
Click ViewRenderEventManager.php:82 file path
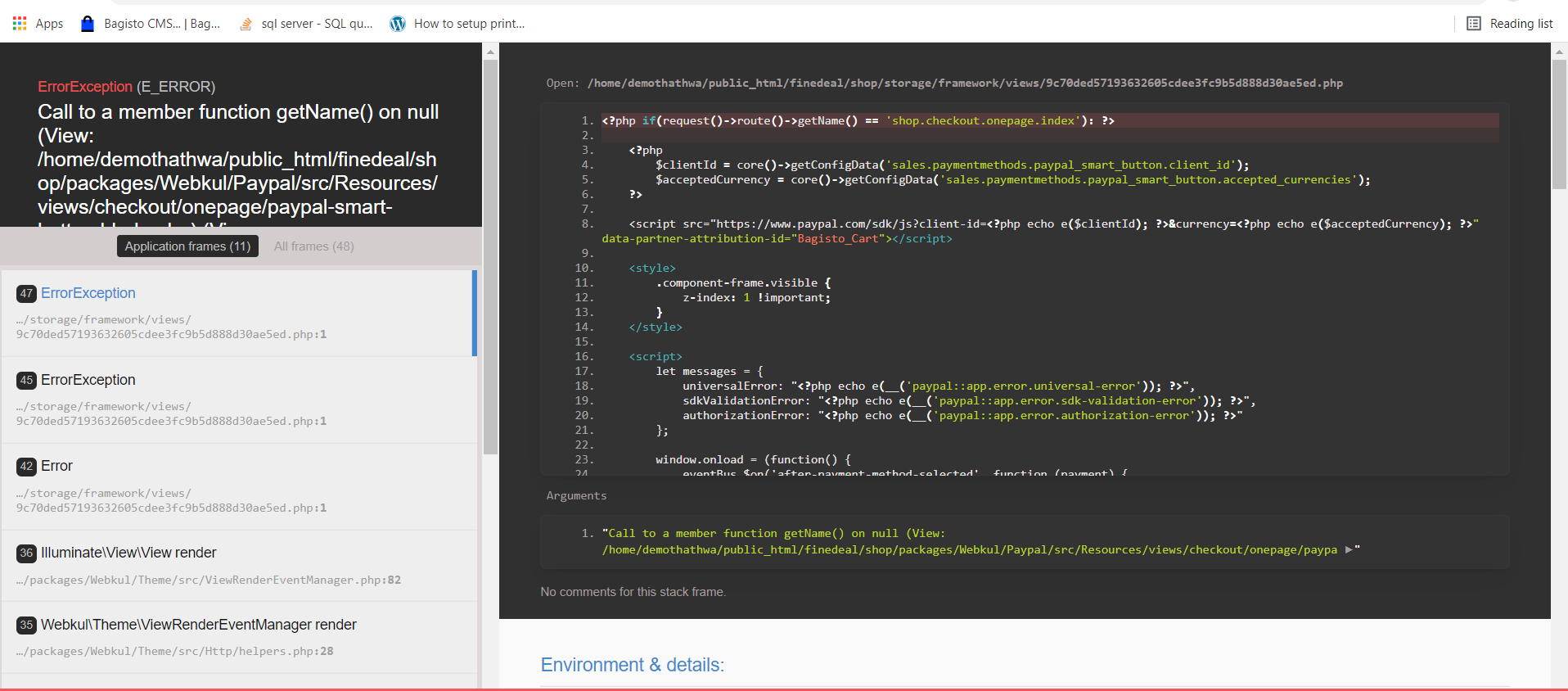tap(209, 580)
